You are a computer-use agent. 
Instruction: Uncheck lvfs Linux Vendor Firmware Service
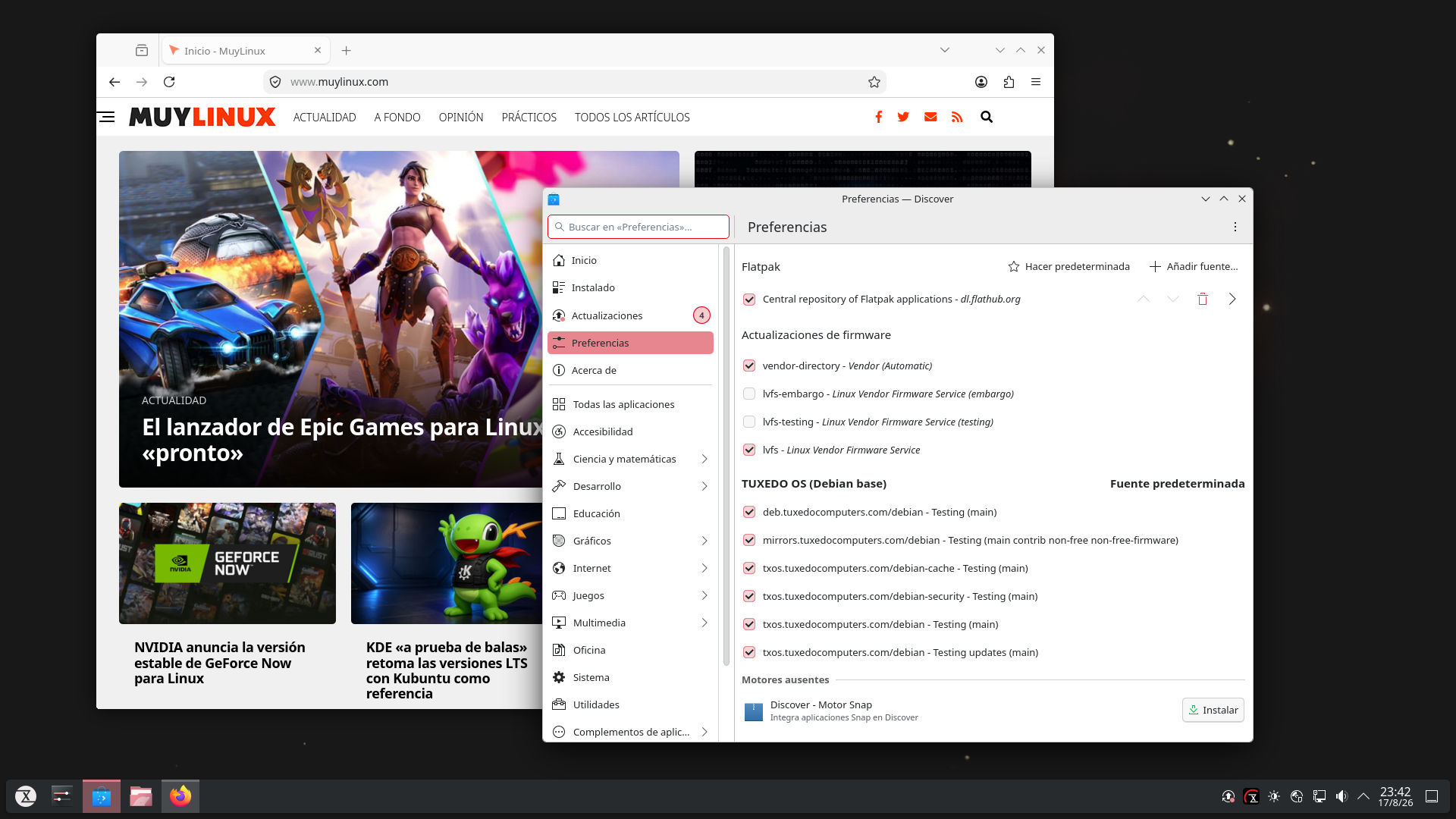(x=749, y=450)
